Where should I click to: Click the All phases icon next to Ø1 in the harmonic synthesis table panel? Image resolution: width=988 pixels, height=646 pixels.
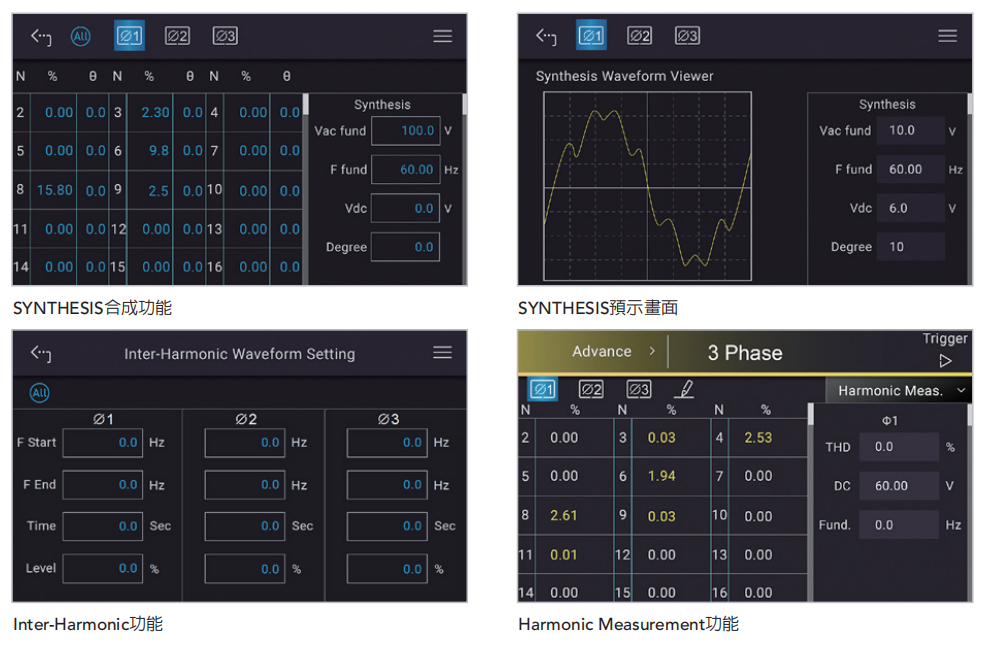coord(80,36)
